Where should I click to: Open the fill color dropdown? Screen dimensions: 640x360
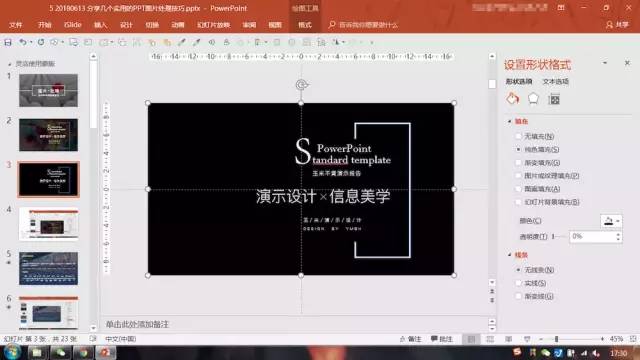click(611, 221)
